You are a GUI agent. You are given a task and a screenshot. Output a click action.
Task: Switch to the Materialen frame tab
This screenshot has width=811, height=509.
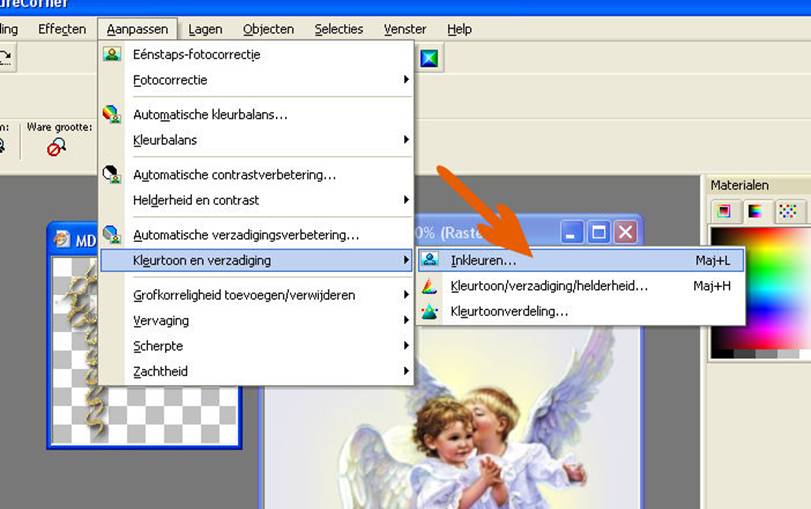tap(724, 211)
